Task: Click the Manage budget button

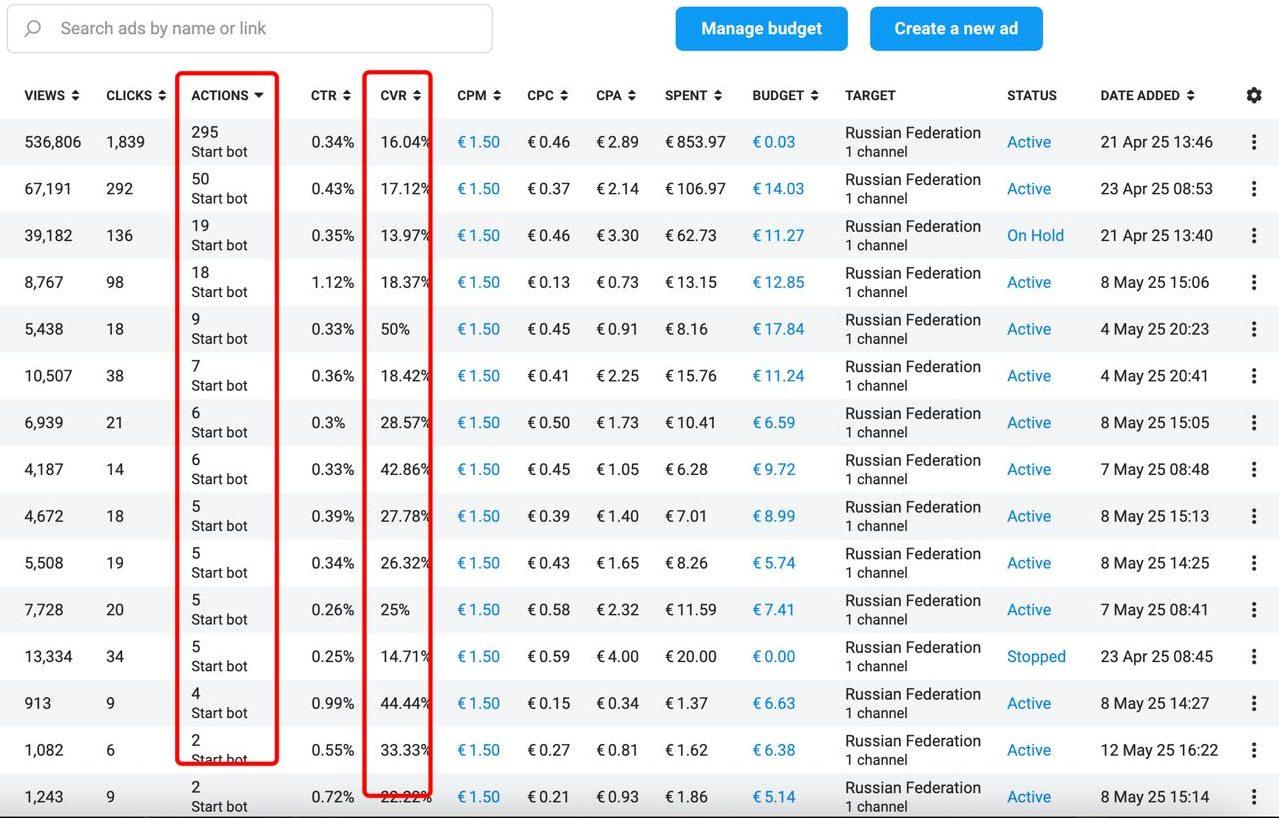Action: tap(762, 29)
